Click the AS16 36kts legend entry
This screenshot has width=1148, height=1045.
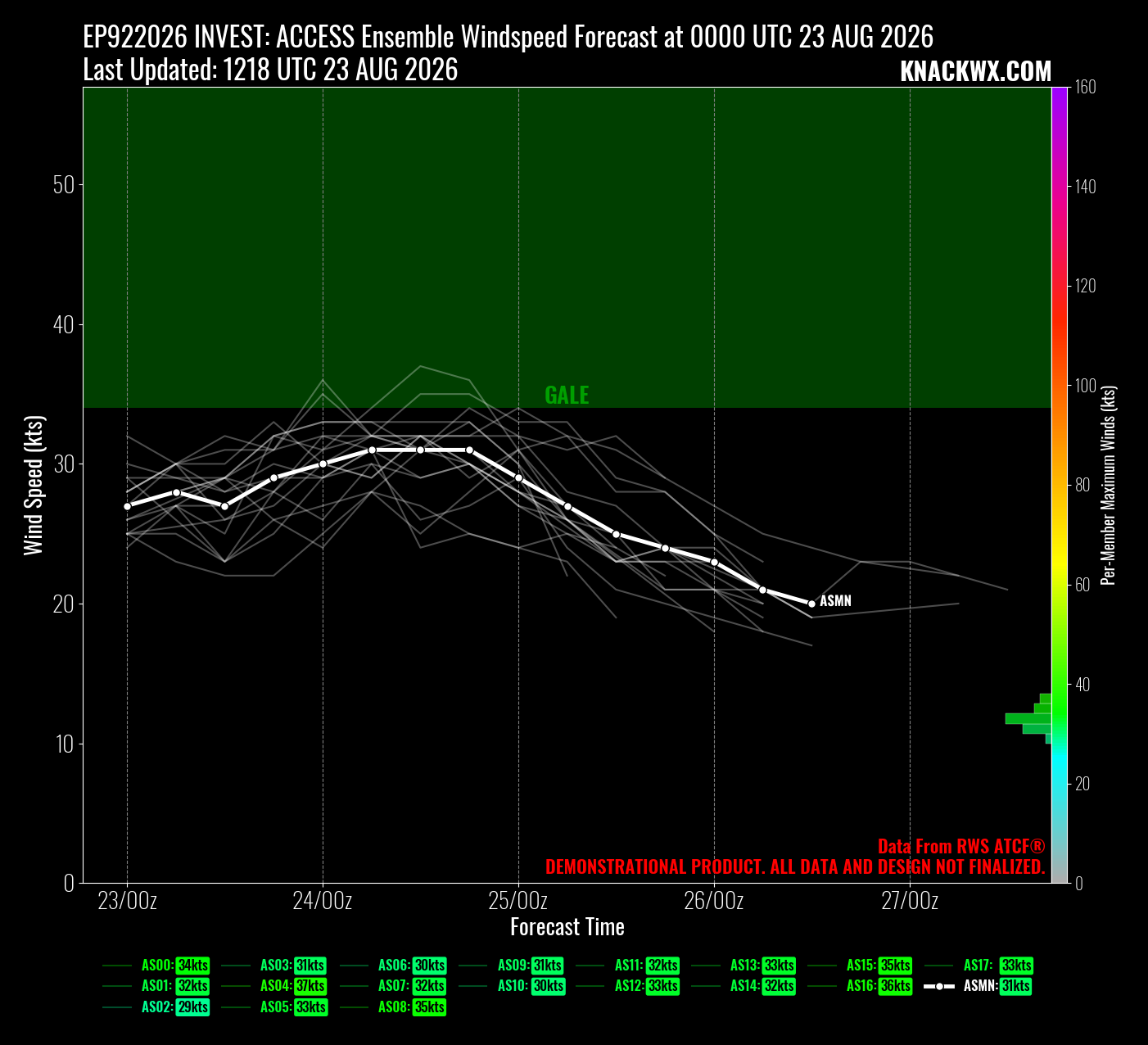pyautogui.click(x=860, y=986)
